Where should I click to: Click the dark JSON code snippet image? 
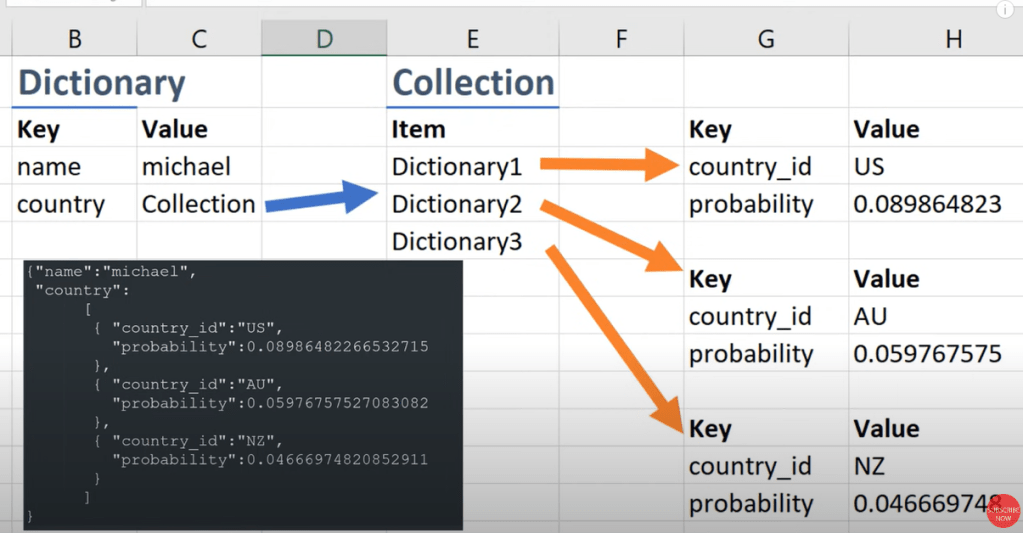coord(243,395)
